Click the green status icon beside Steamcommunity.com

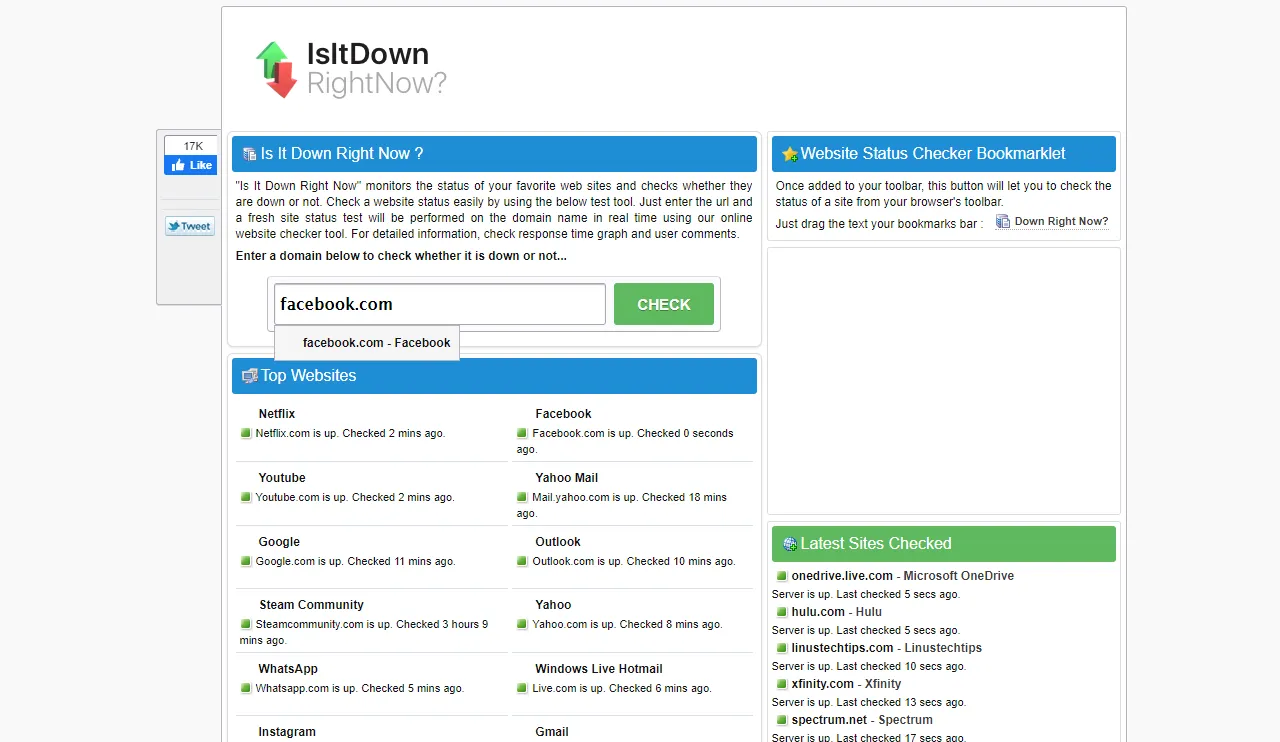pos(246,624)
